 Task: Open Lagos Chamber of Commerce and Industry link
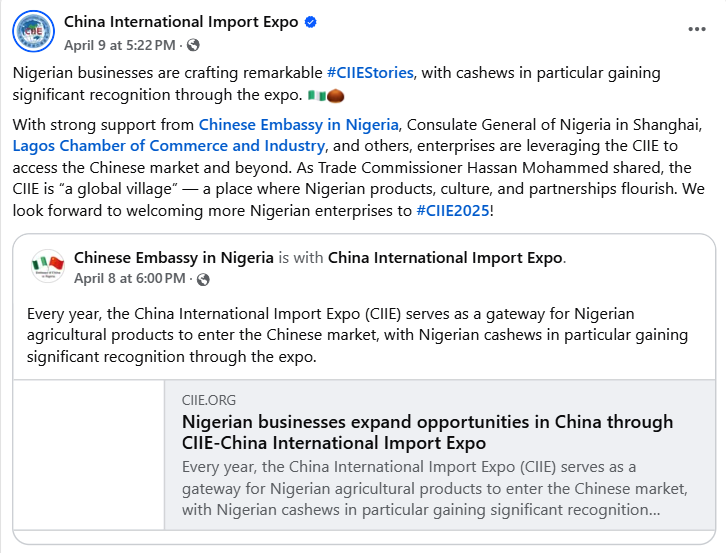click(169, 146)
